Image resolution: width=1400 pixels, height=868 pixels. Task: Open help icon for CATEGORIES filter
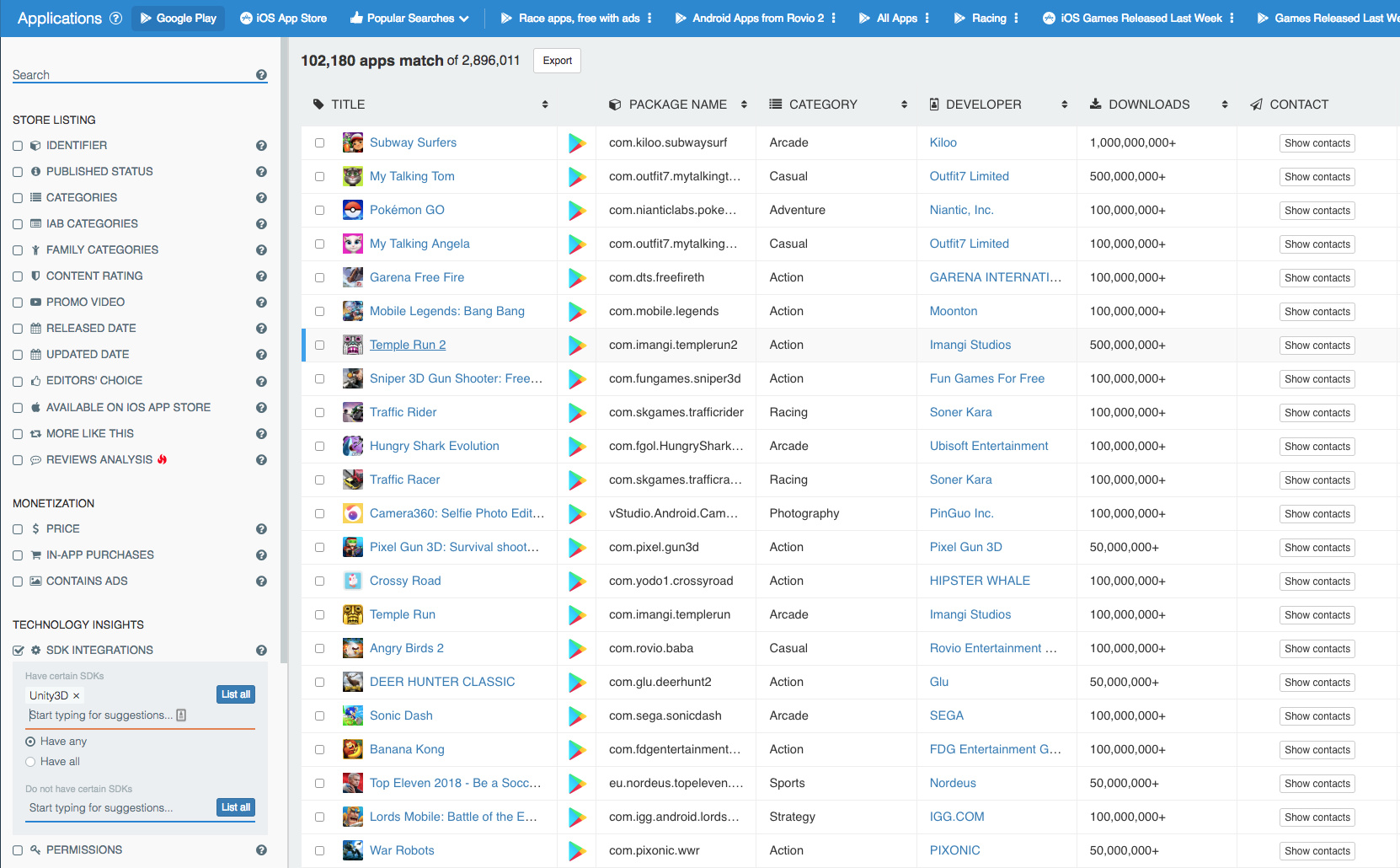point(261,198)
